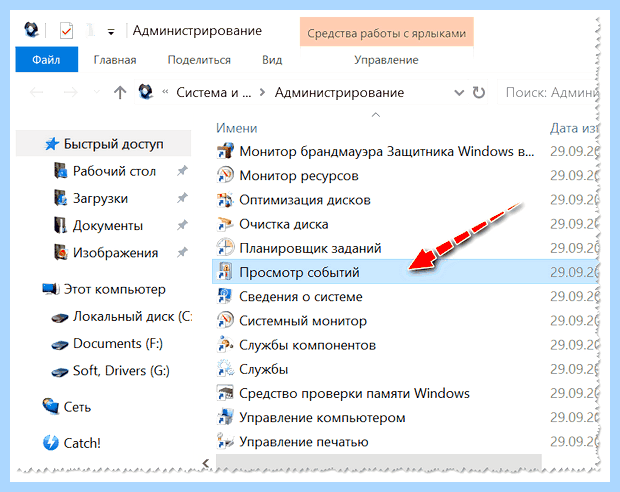Click the Быстрый доступ star icon
The height and width of the screenshot is (492, 620).
(52, 144)
